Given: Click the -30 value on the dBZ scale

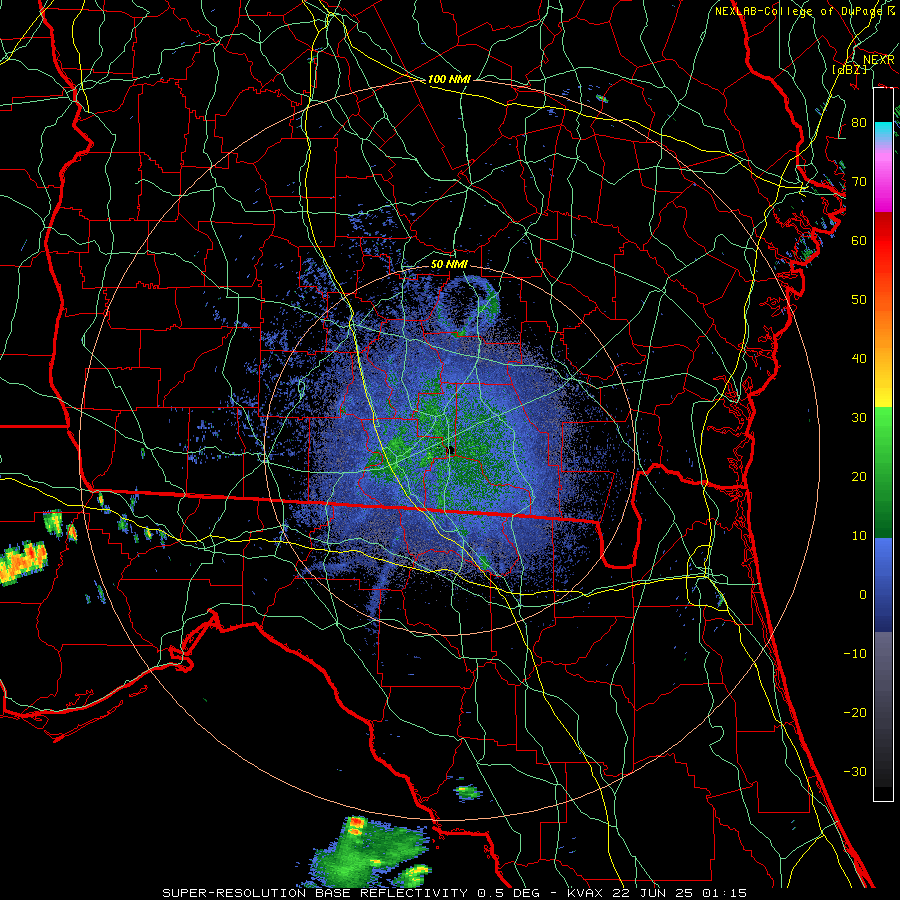Looking at the screenshot, I should click(x=855, y=771).
